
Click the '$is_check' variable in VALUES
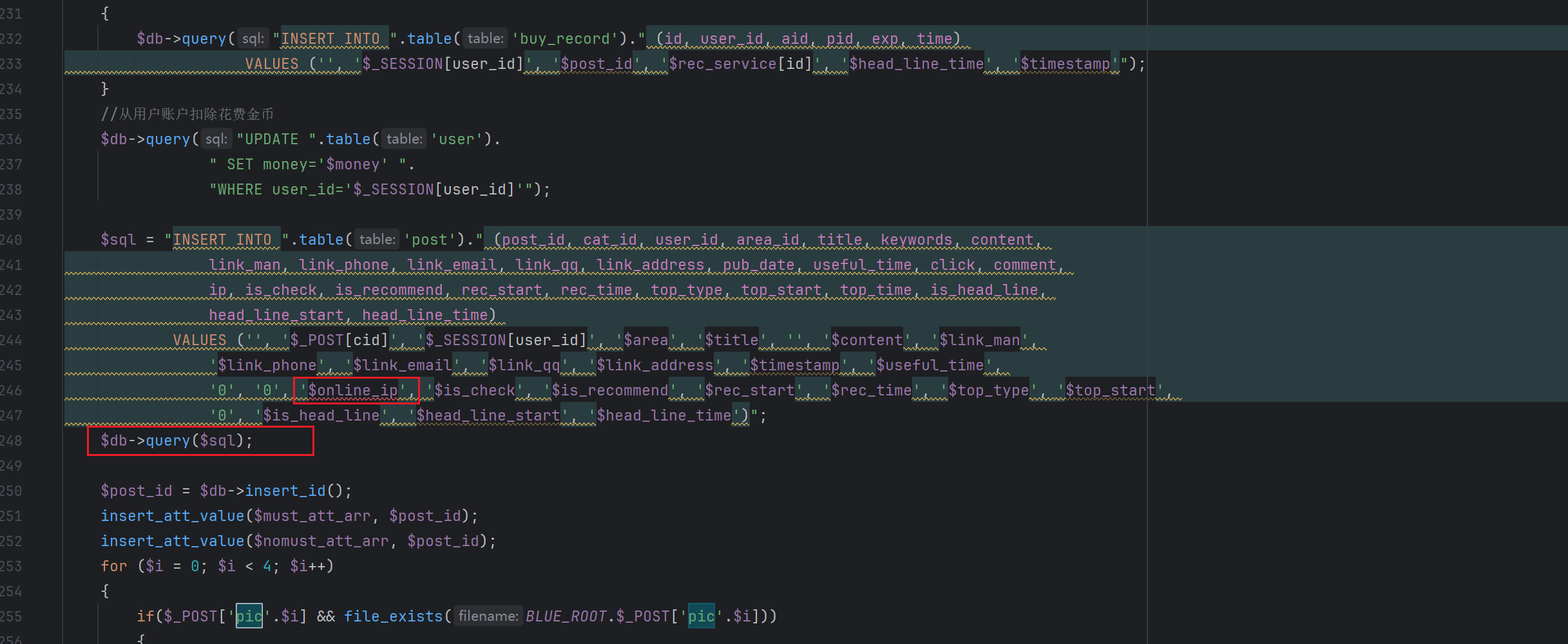coord(475,390)
